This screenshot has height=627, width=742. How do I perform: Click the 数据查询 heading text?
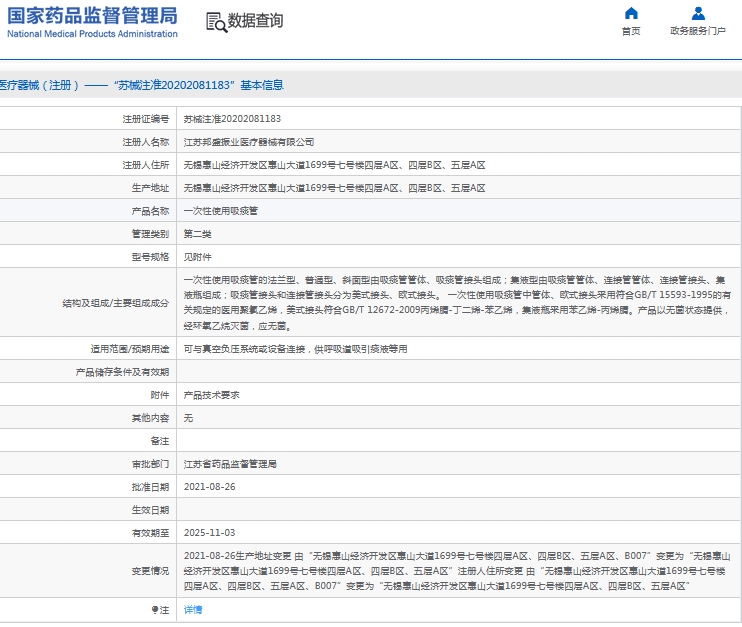pos(256,21)
